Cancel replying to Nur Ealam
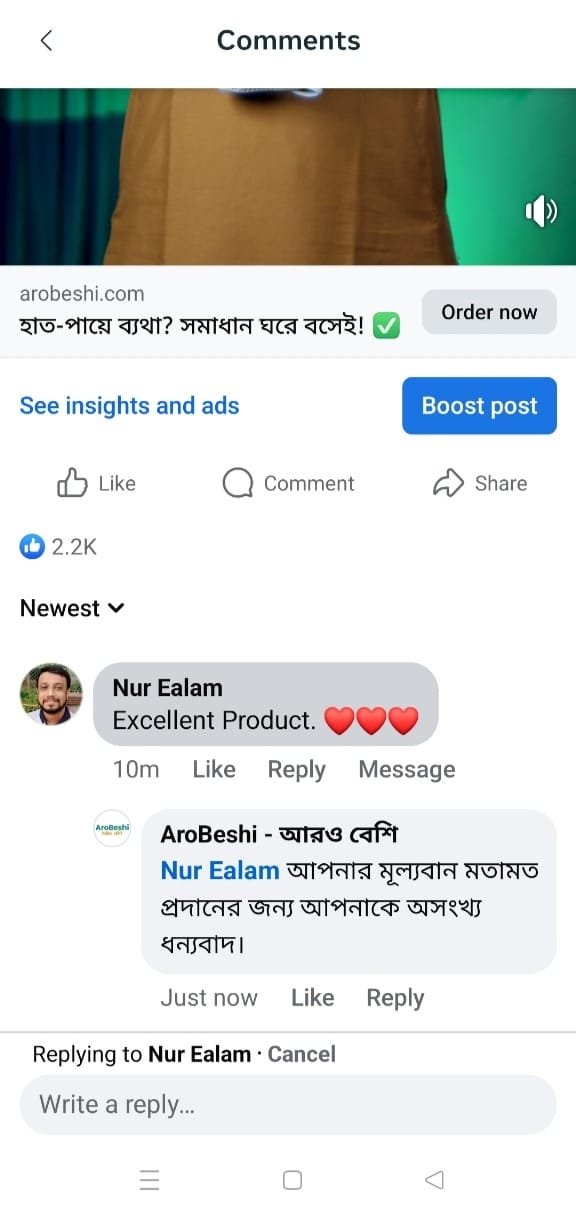576x1215 pixels. 301,1054
